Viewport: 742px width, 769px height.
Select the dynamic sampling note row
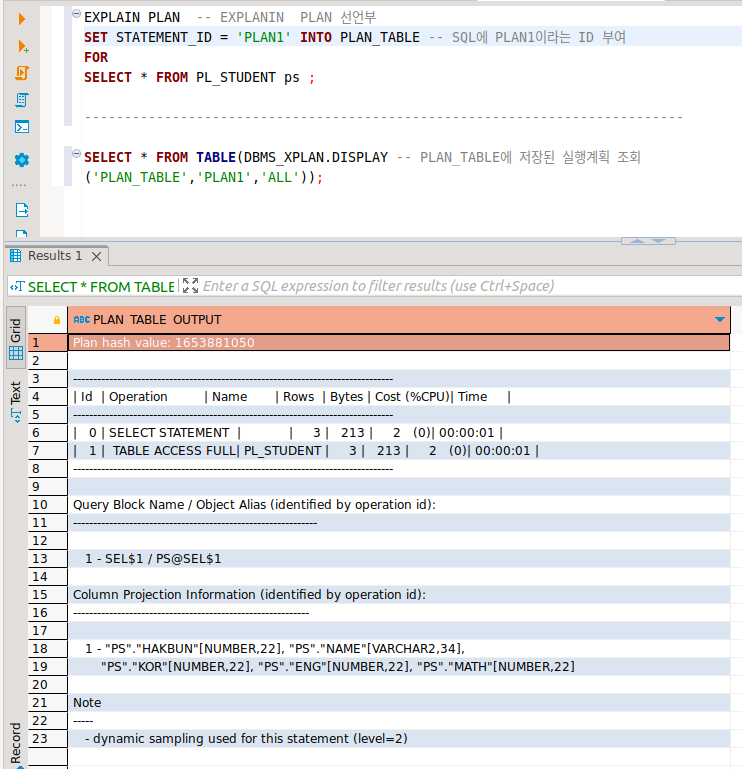[x=399, y=739]
